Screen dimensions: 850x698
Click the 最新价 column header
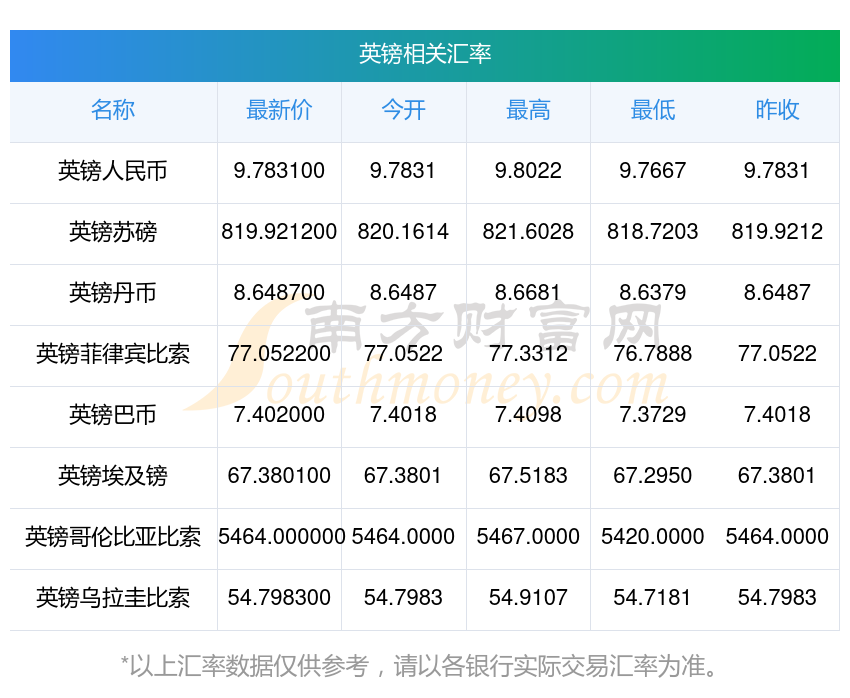(x=279, y=110)
